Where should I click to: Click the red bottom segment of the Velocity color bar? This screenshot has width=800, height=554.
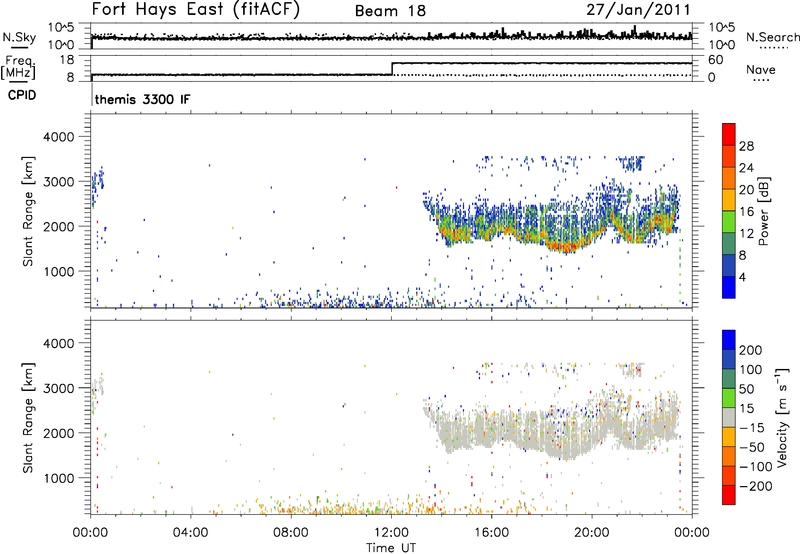point(729,495)
